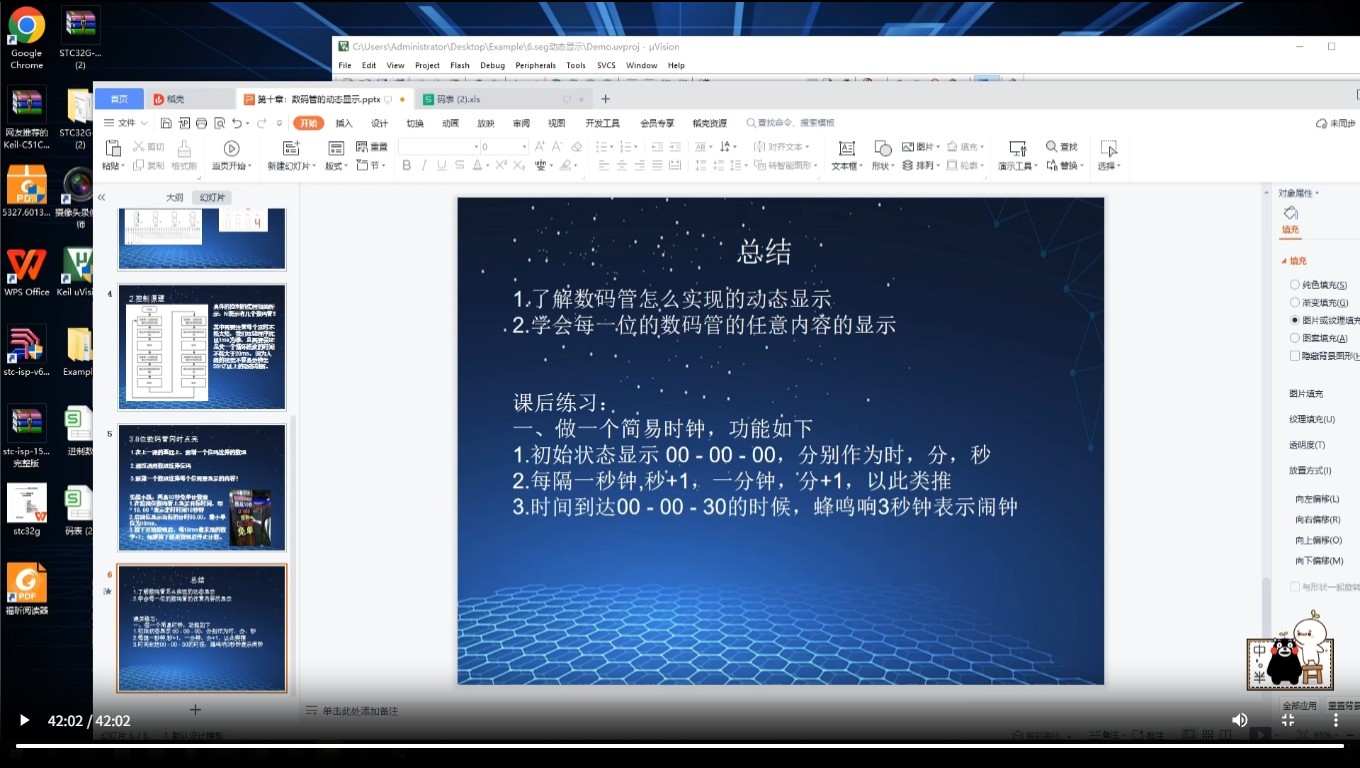The image size is (1360, 768).
Task: Collapse the Fill (填充) section expander
Action: [x=1284, y=261]
